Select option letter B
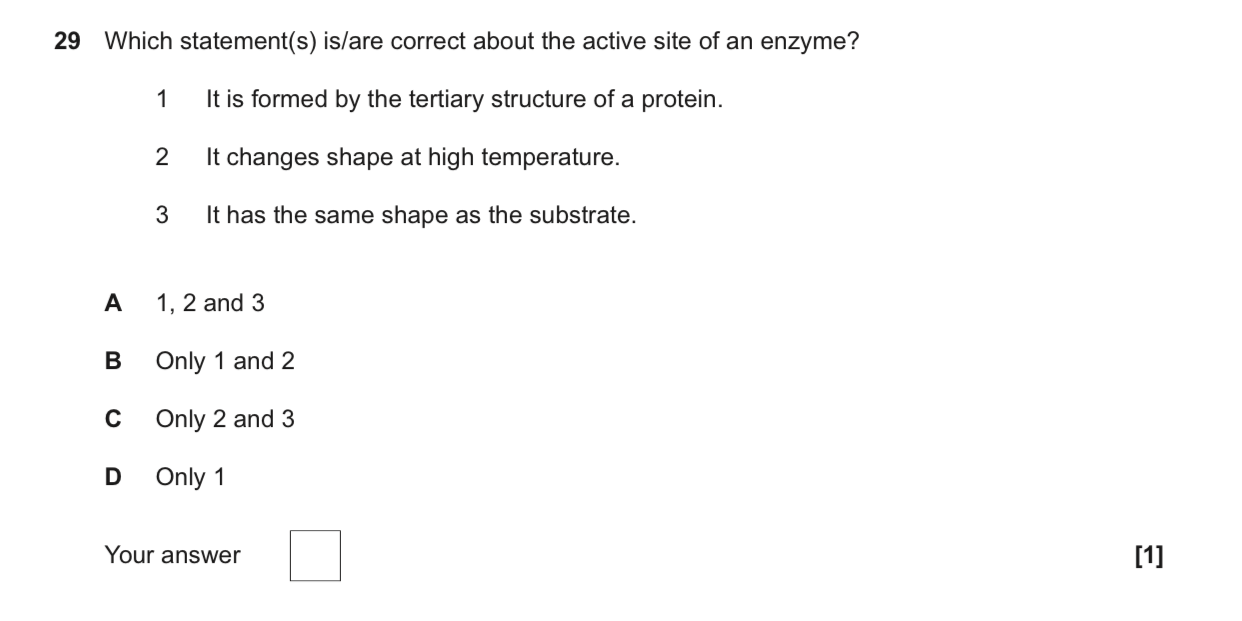The image size is (1242, 621). pyautogui.click(x=113, y=361)
